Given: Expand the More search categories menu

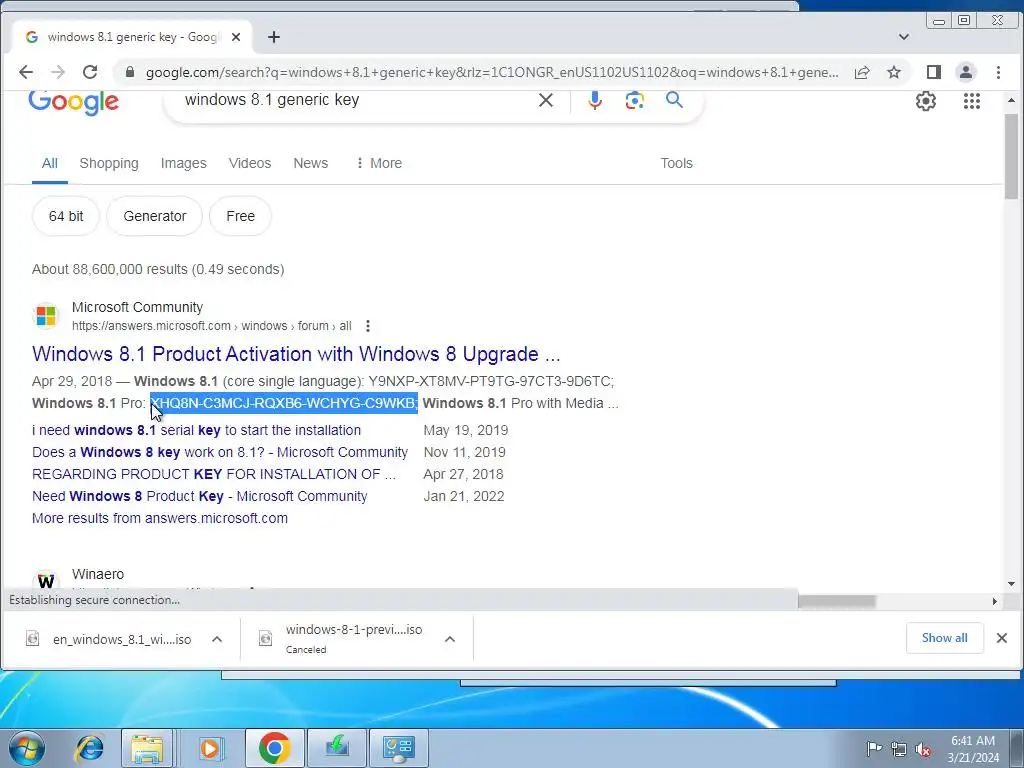Looking at the screenshot, I should (x=379, y=163).
